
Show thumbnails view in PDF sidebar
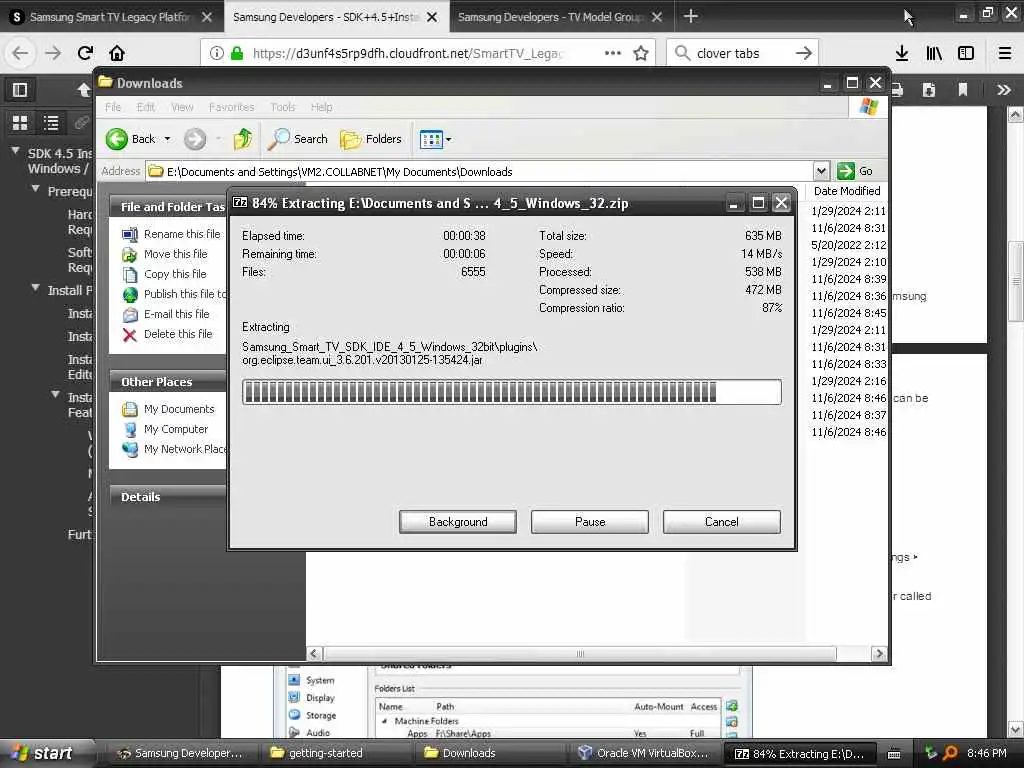20,122
